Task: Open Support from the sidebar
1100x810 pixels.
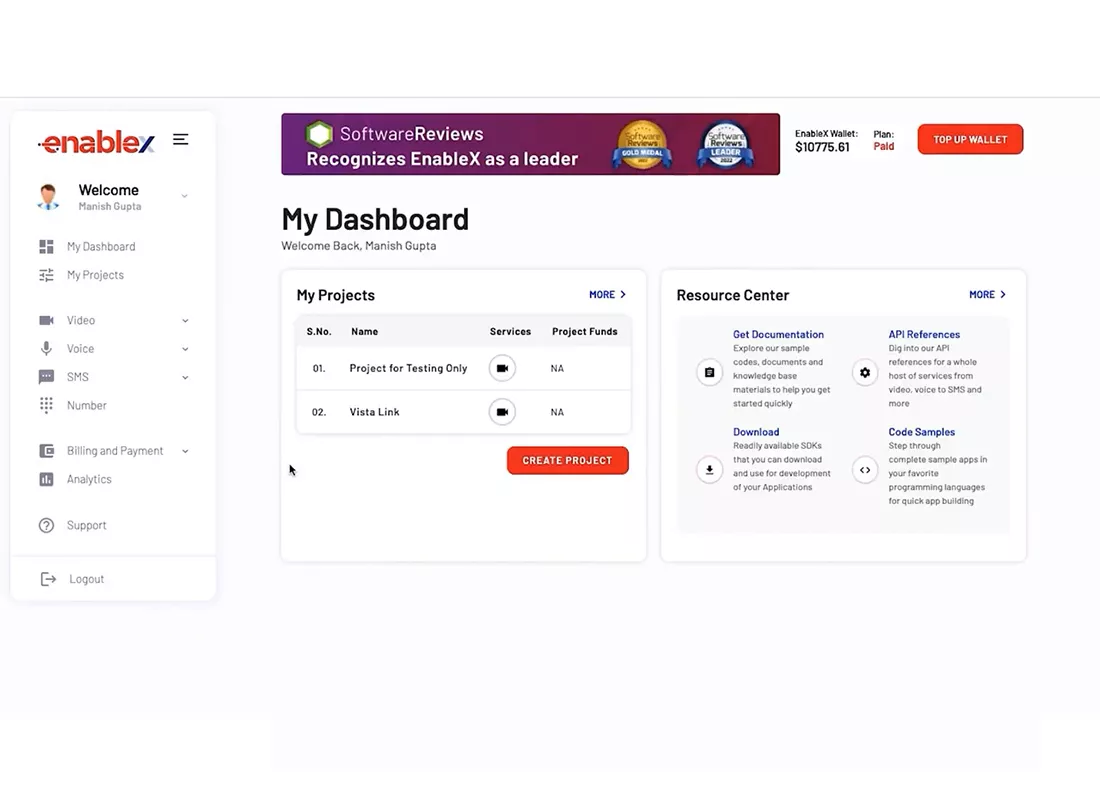Action: [x=87, y=525]
